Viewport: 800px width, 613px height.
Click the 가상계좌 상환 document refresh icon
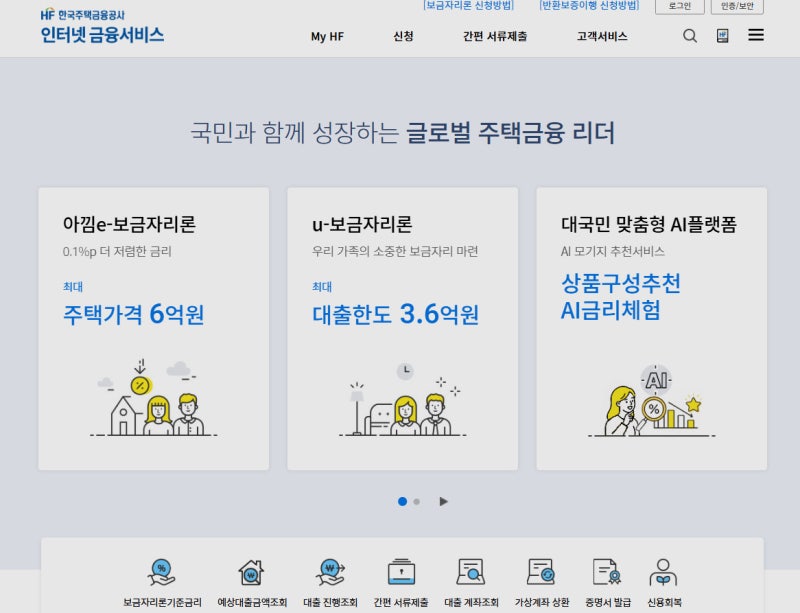tap(541, 572)
